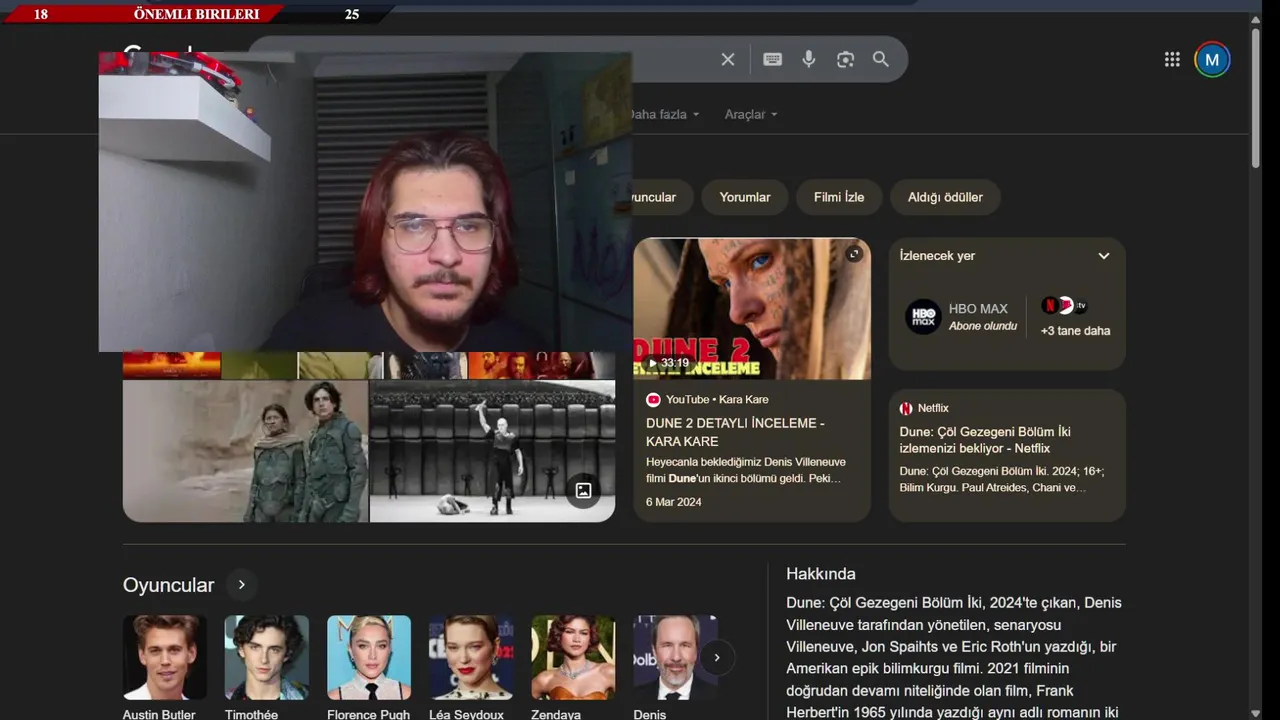This screenshot has width=1280, height=720.
Task: Expand the Oyuncular section arrow
Action: 241,585
